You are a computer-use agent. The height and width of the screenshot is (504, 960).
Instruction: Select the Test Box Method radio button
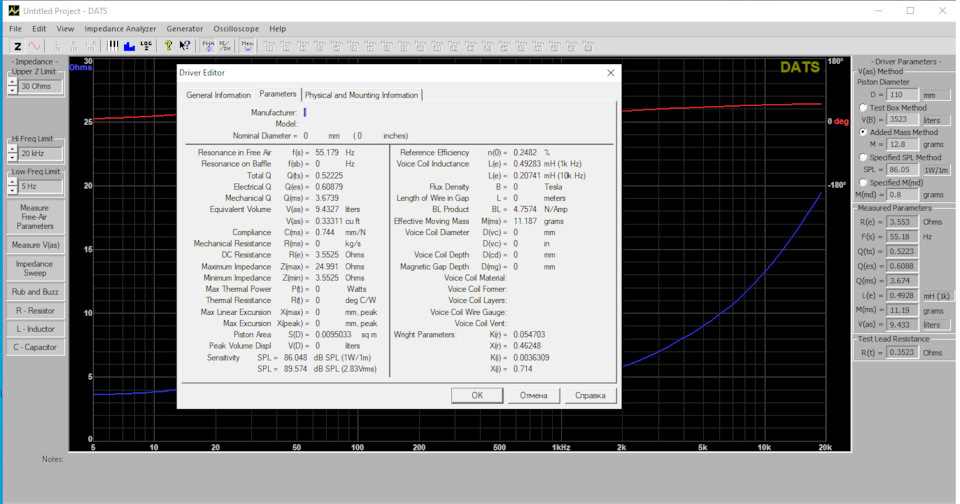863,107
